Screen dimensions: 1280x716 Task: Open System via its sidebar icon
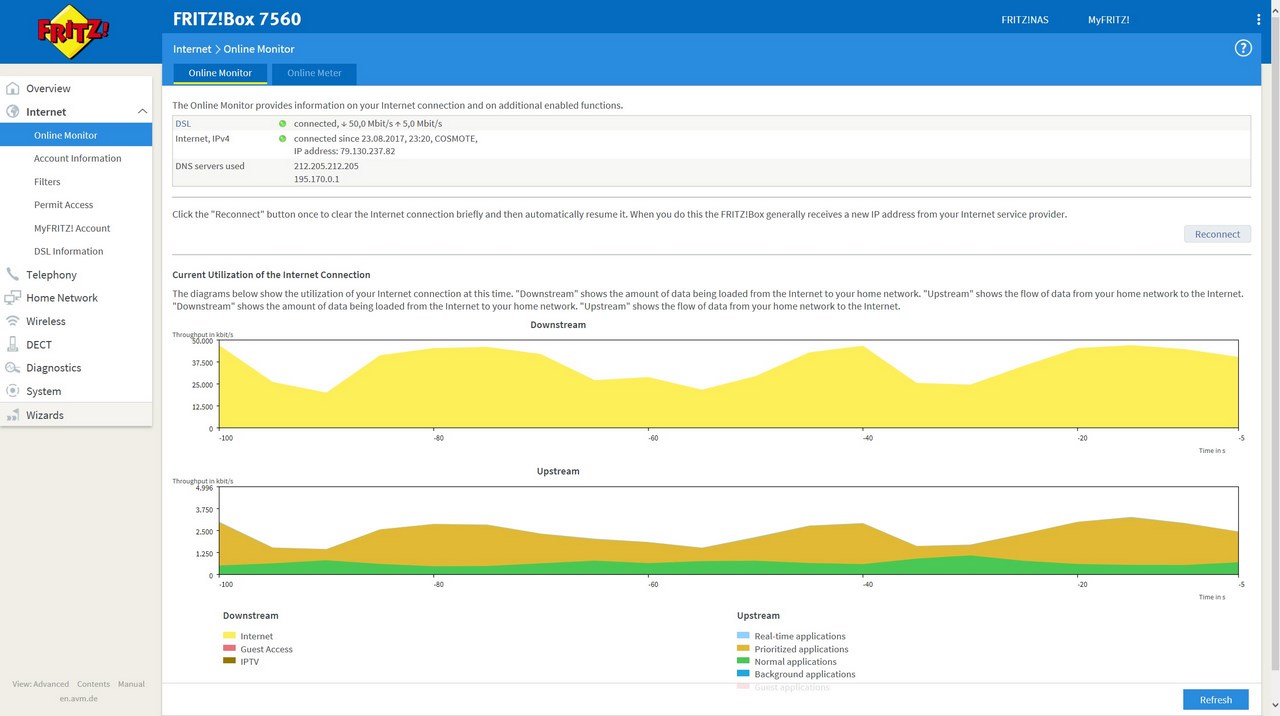click(x=13, y=391)
